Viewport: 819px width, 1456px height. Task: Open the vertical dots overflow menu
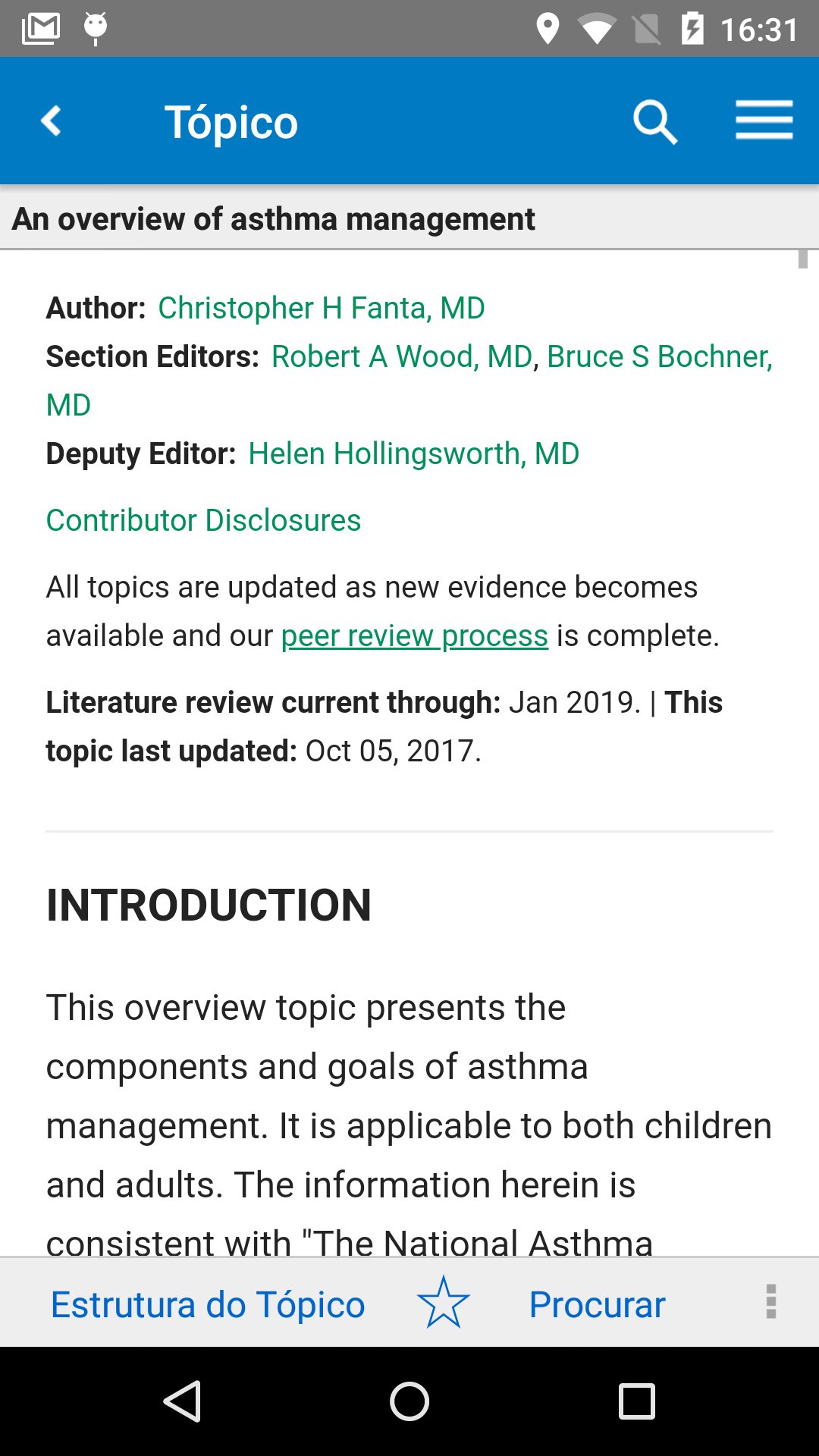[x=771, y=1302]
